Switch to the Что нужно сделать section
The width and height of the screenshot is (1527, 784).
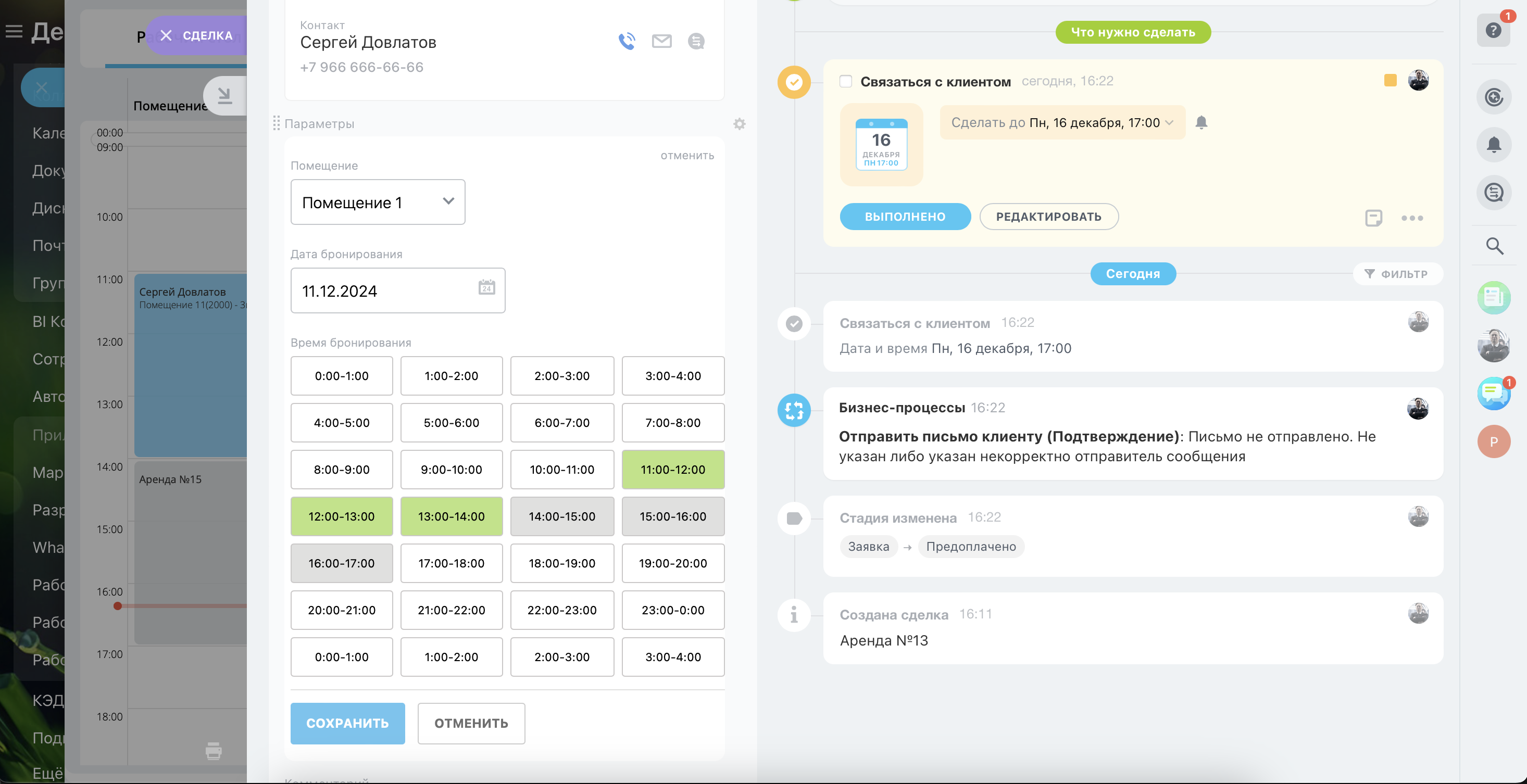coord(1132,32)
